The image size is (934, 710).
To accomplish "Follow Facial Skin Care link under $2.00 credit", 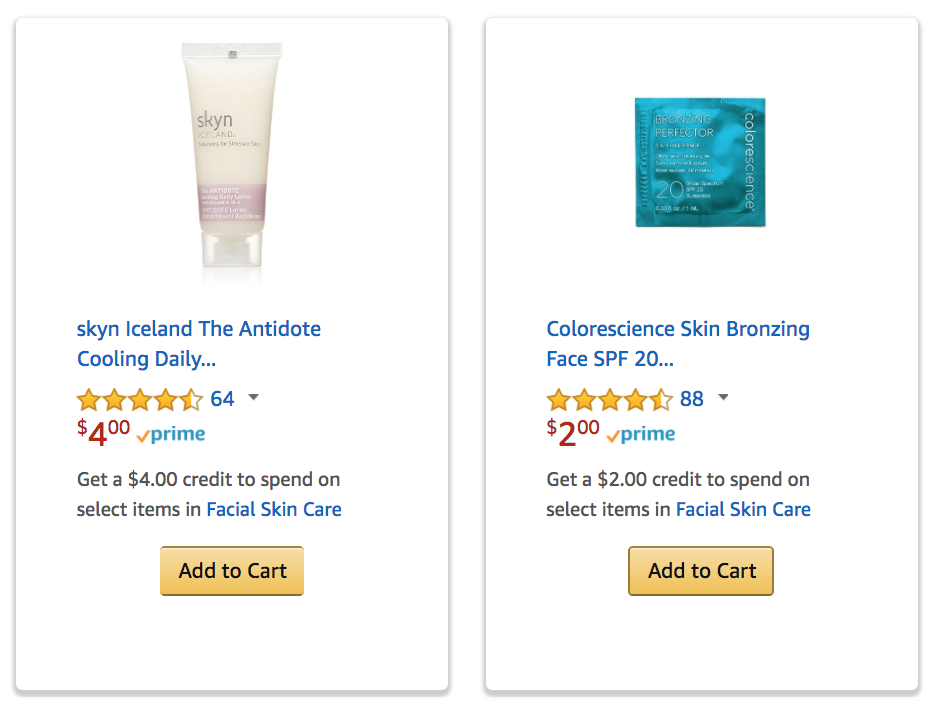I will click(x=743, y=509).
